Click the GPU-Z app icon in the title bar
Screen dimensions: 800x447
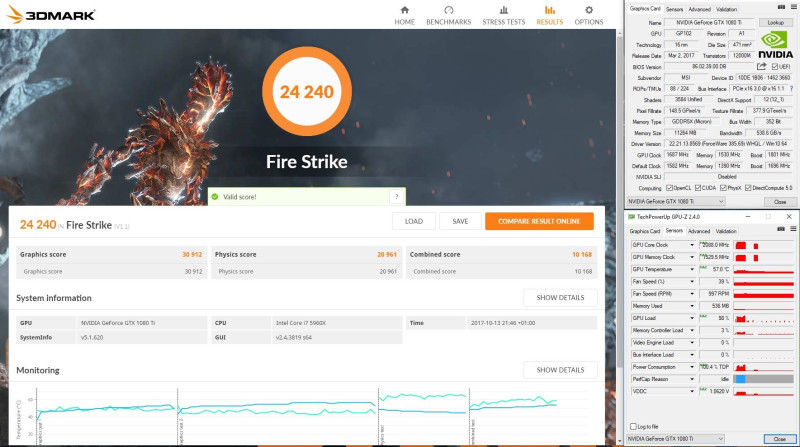coord(631,217)
